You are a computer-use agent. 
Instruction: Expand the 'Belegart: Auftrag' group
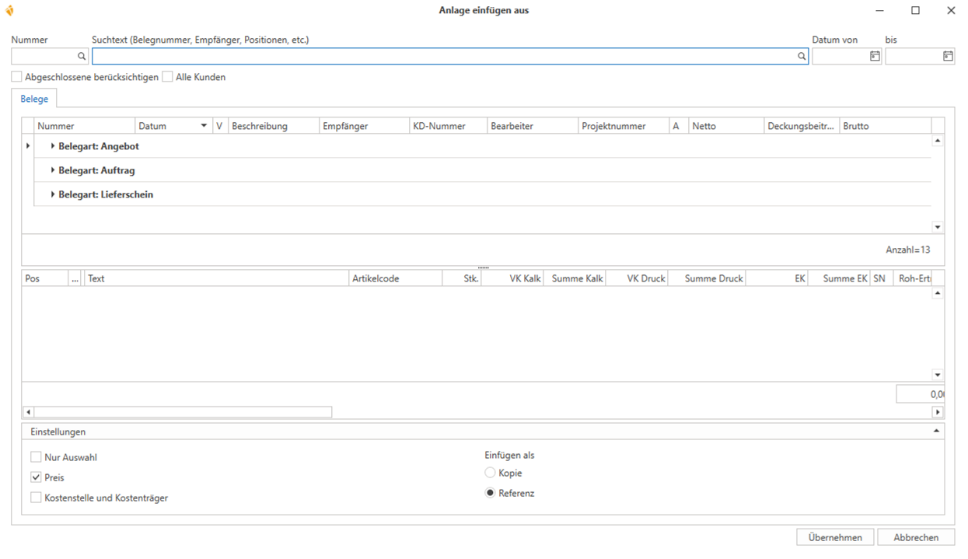52,170
